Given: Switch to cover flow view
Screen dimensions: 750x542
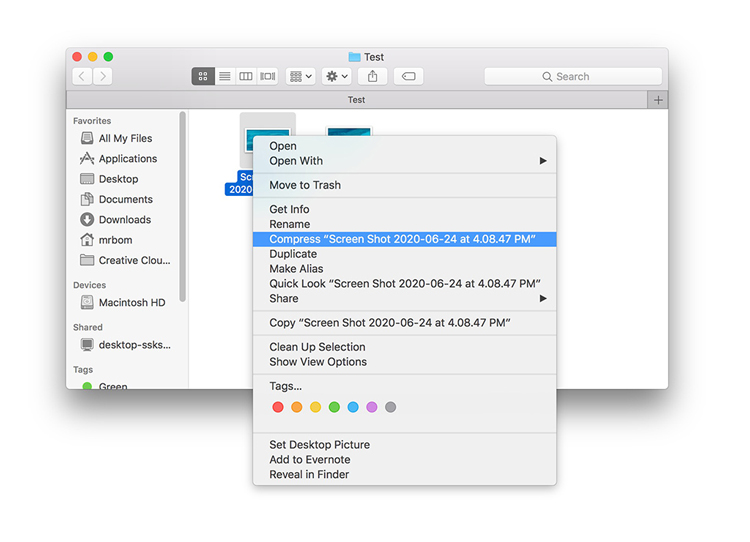Looking at the screenshot, I should 267,76.
